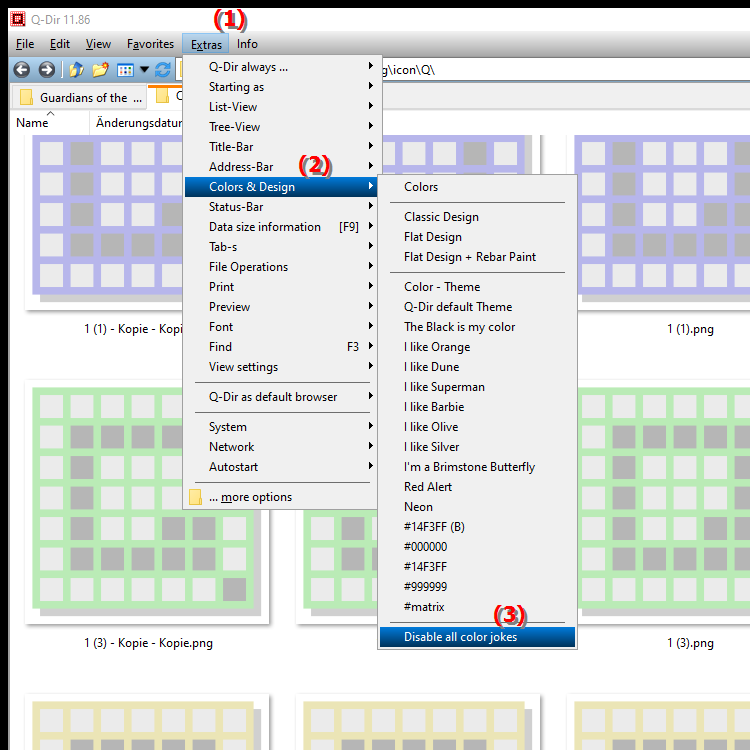Apply #matrix theme

tap(477, 607)
